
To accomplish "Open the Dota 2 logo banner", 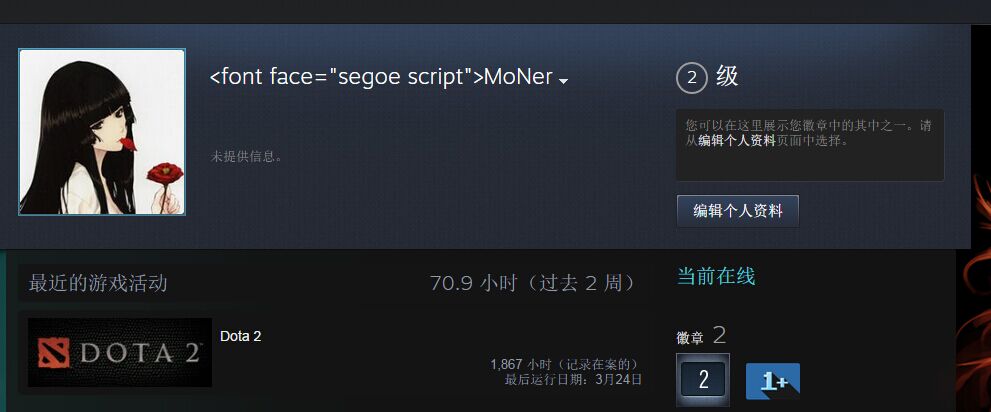I will click(x=120, y=352).
